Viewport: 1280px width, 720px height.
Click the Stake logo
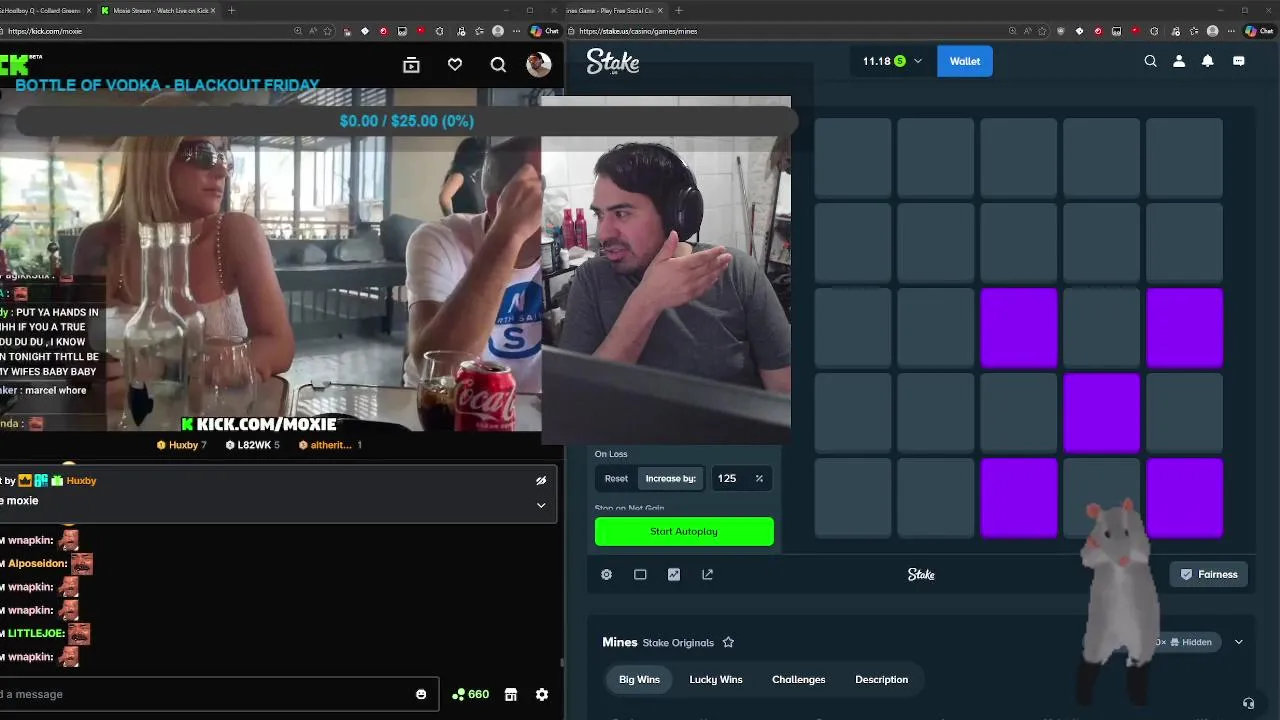[612, 62]
